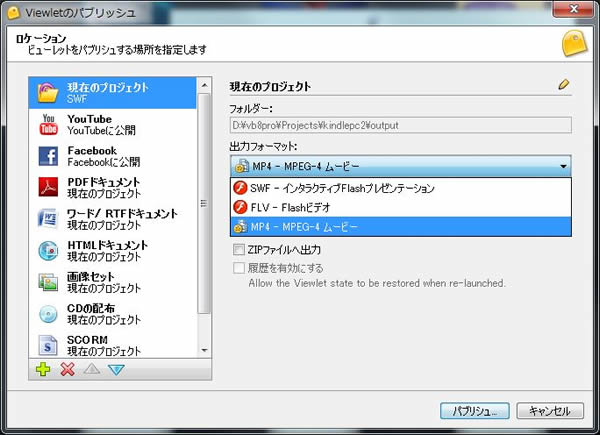Screen dimensions: 600x435
Task: Add a new location with green plus
Action: [43, 369]
